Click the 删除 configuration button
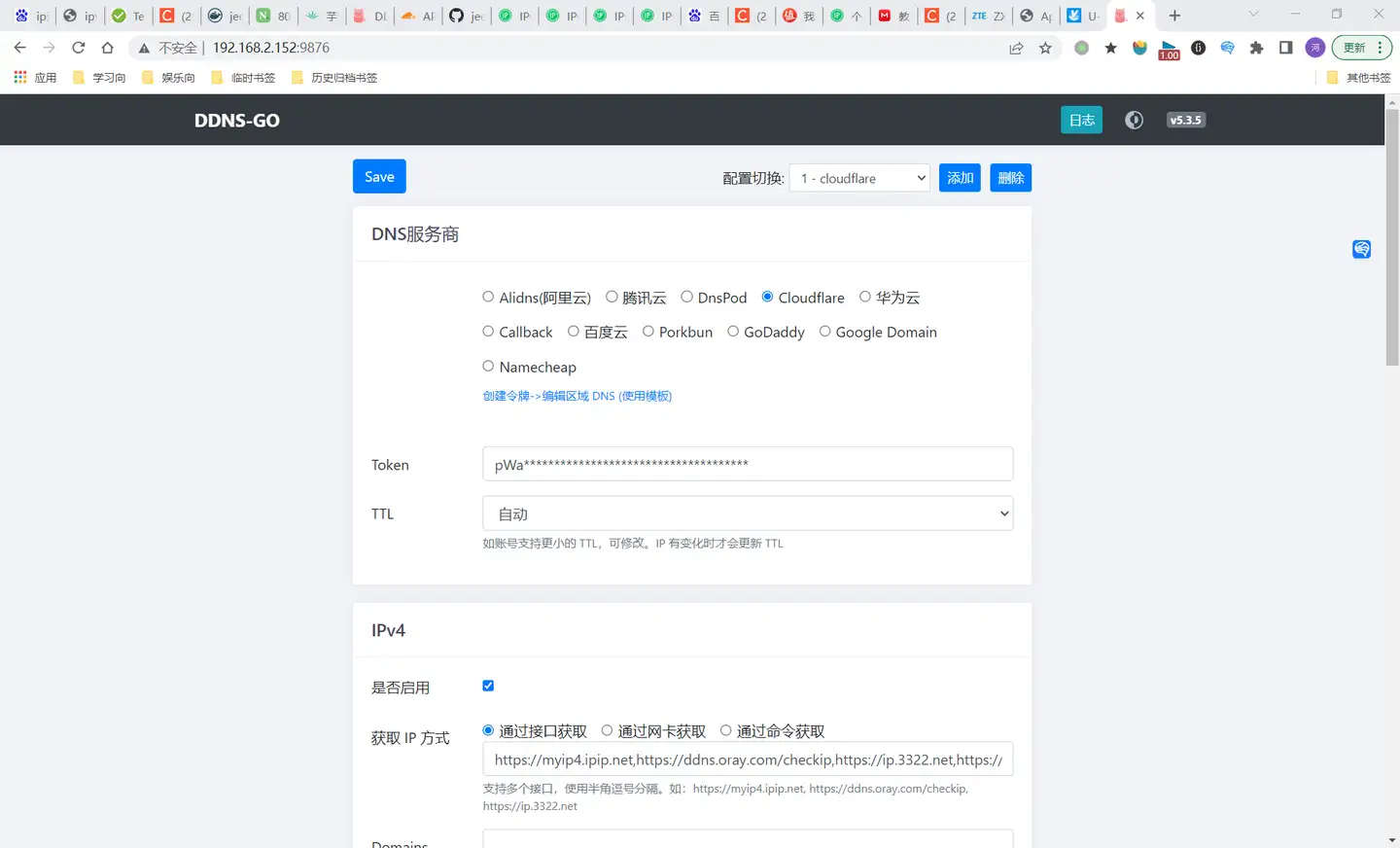Screen dimensions: 1400x848 1011,178
